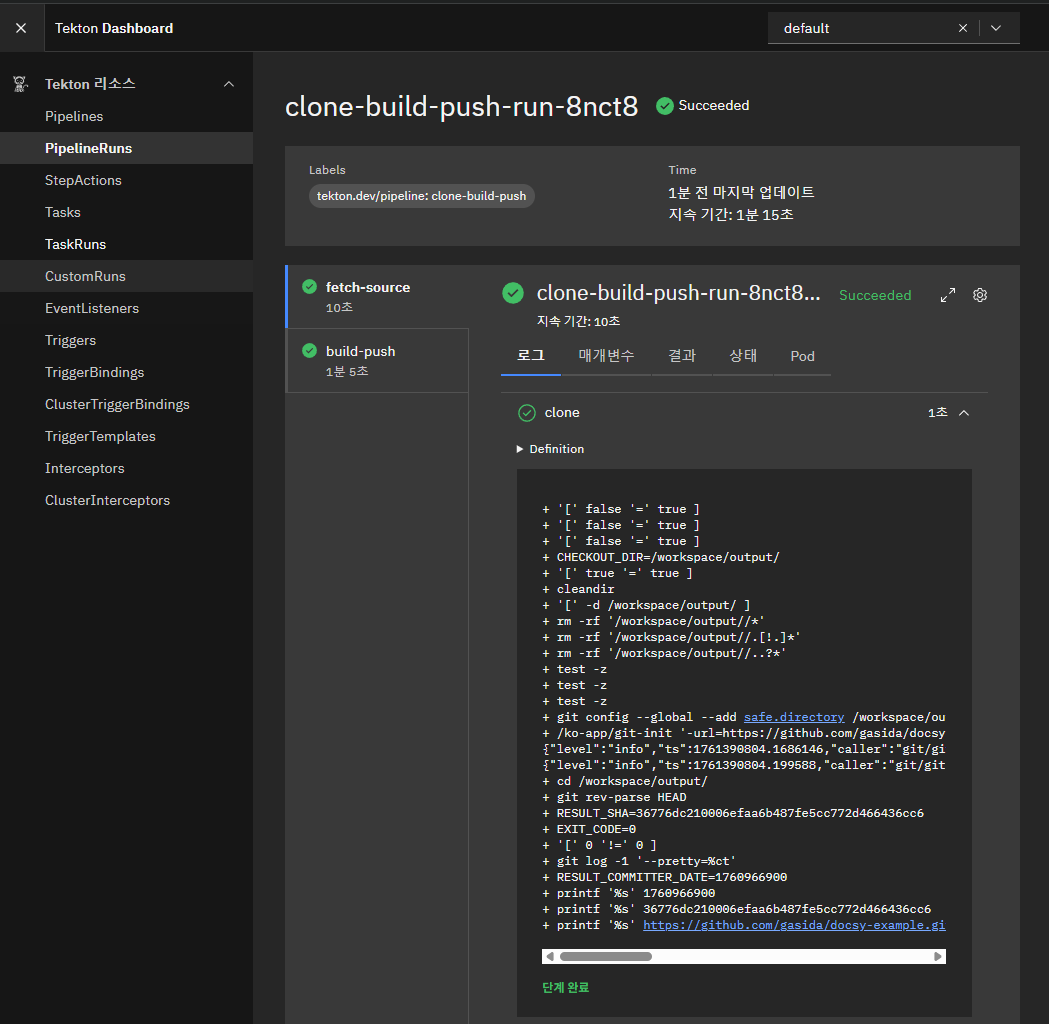Maximize the log view with expand icon

tap(948, 295)
